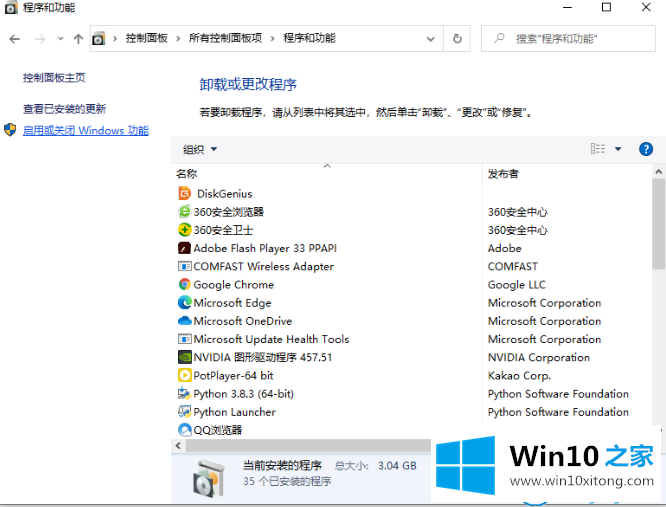This screenshot has width=666, height=507.
Task: Click the shield icon beside Windows 功能
Action: tap(10, 130)
